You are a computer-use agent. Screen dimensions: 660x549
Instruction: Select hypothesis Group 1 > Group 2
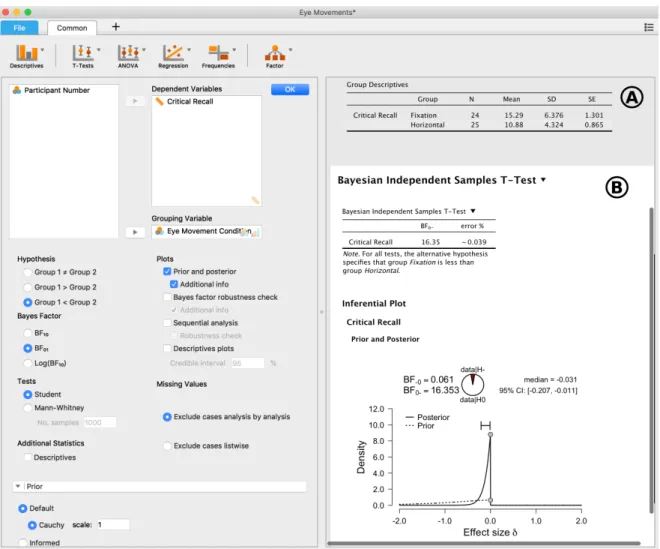click(x=28, y=287)
